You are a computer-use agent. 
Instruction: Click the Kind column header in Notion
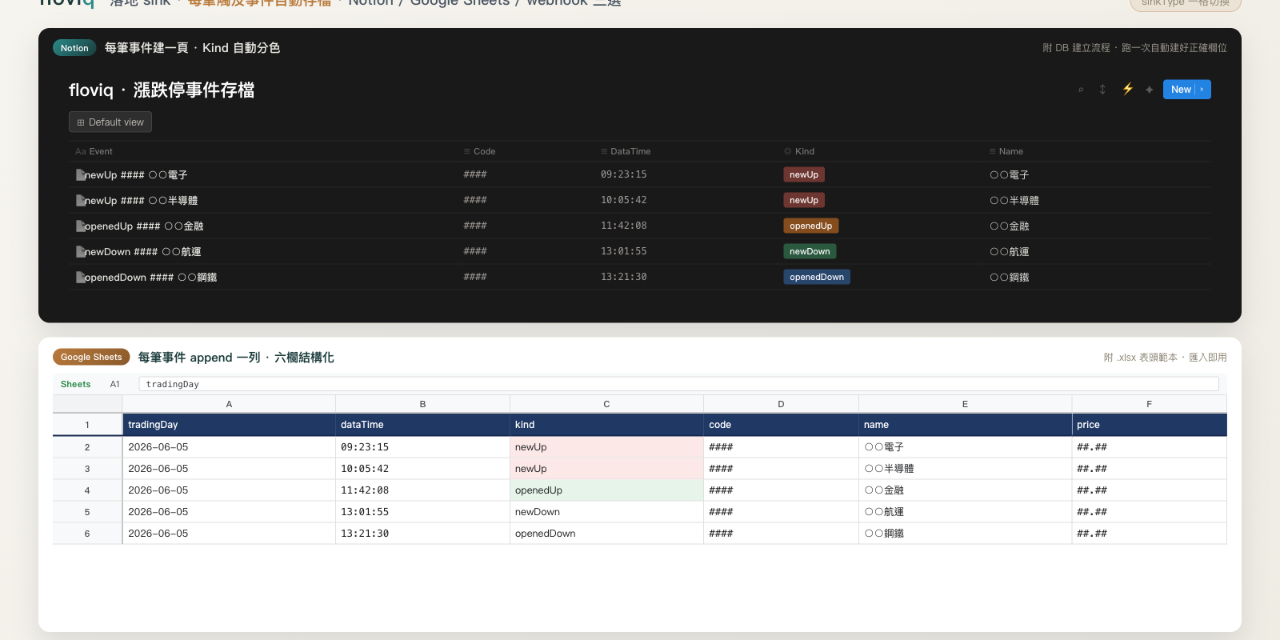[800, 152]
